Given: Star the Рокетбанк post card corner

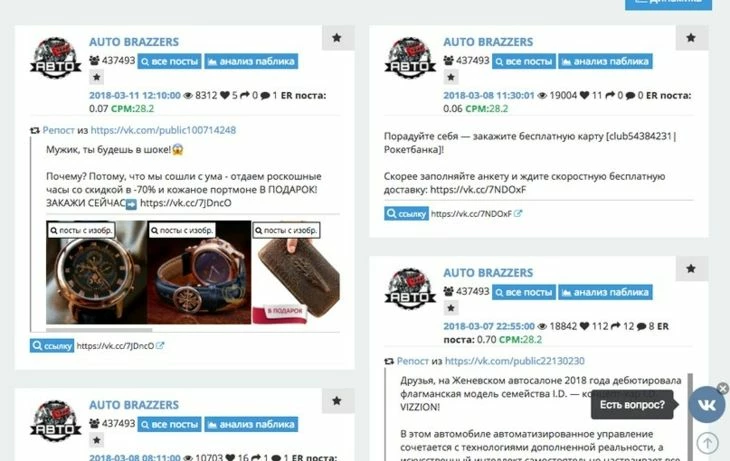Looking at the screenshot, I should tap(691, 38).
